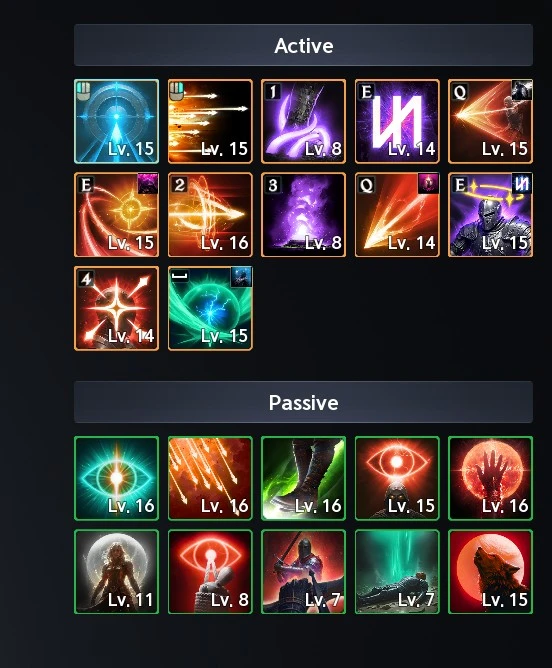The image size is (552, 668).
Task: Click the woman before moon passive
Action: (x=116, y=572)
